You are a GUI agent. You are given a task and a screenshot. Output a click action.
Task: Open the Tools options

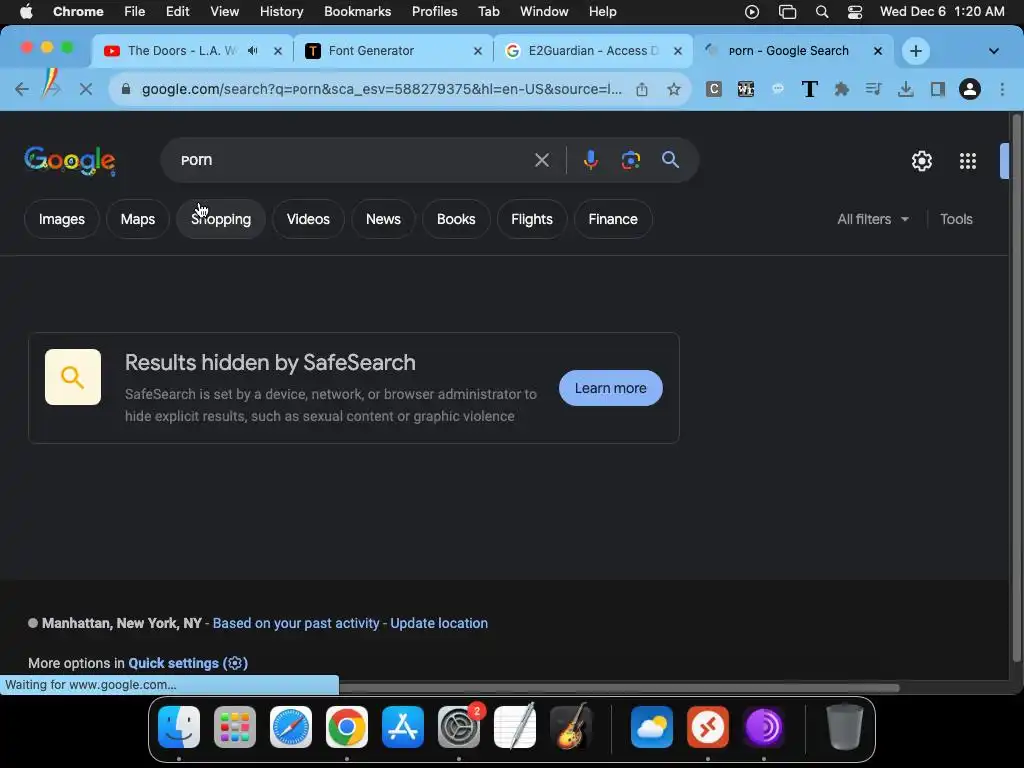956,219
